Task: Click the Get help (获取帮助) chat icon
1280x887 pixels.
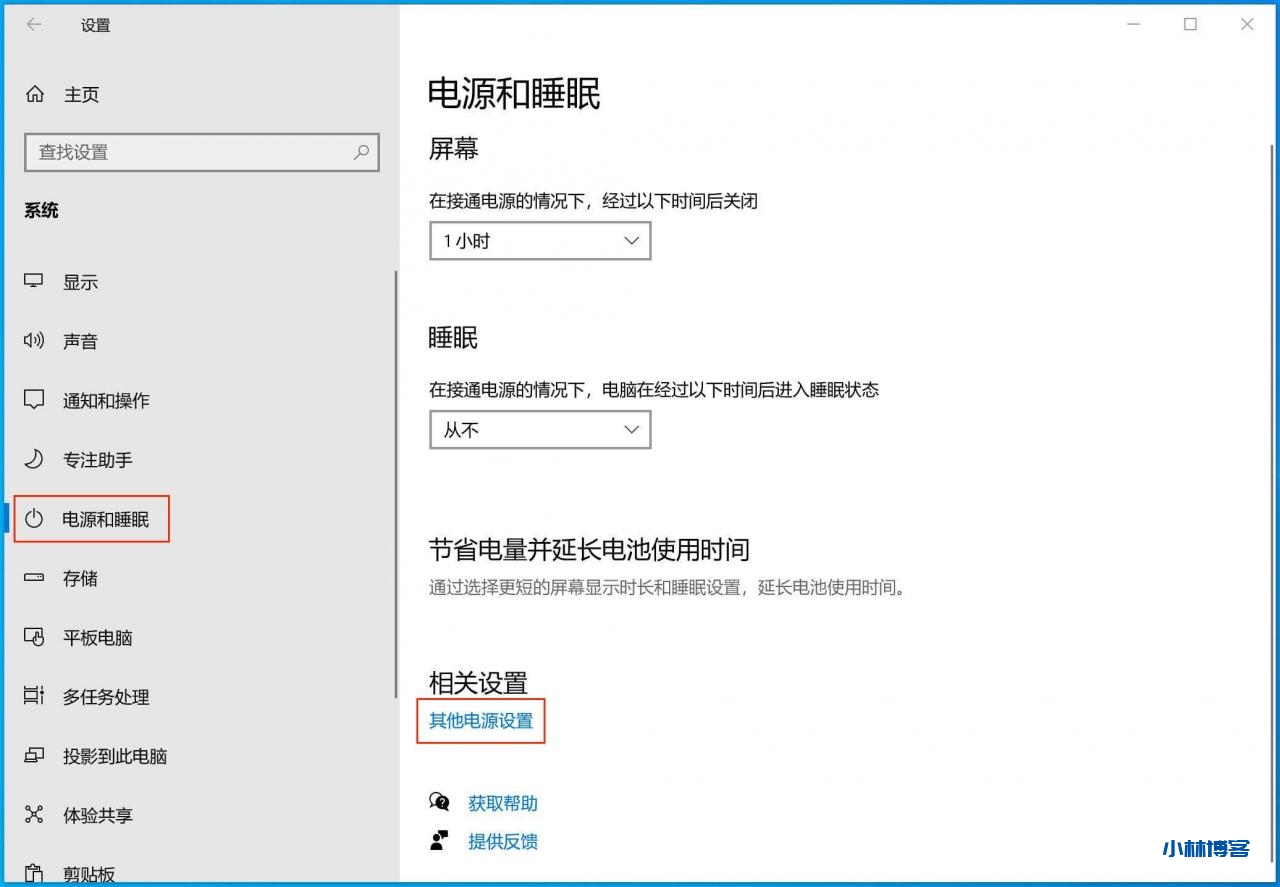Action: pyautogui.click(x=440, y=802)
